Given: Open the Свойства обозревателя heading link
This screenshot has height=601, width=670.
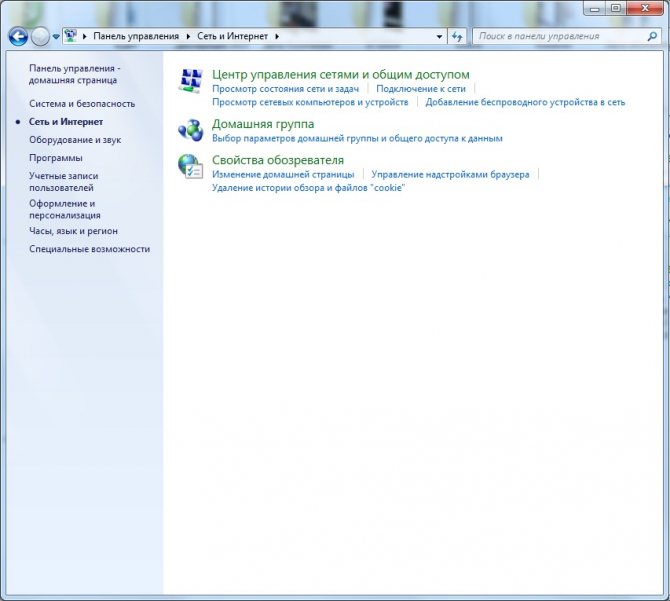Looking at the screenshot, I should coord(278,160).
